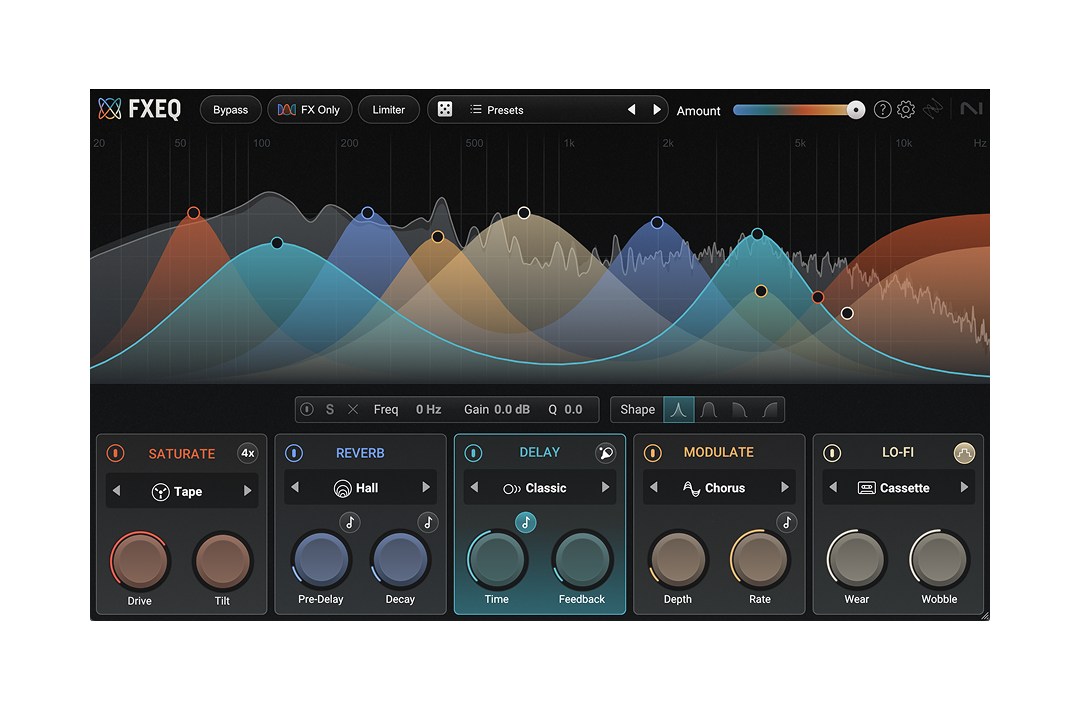Image resolution: width=1080 pixels, height=710 pixels.
Task: Click the FXEQ logo icon
Action: [x=110, y=109]
